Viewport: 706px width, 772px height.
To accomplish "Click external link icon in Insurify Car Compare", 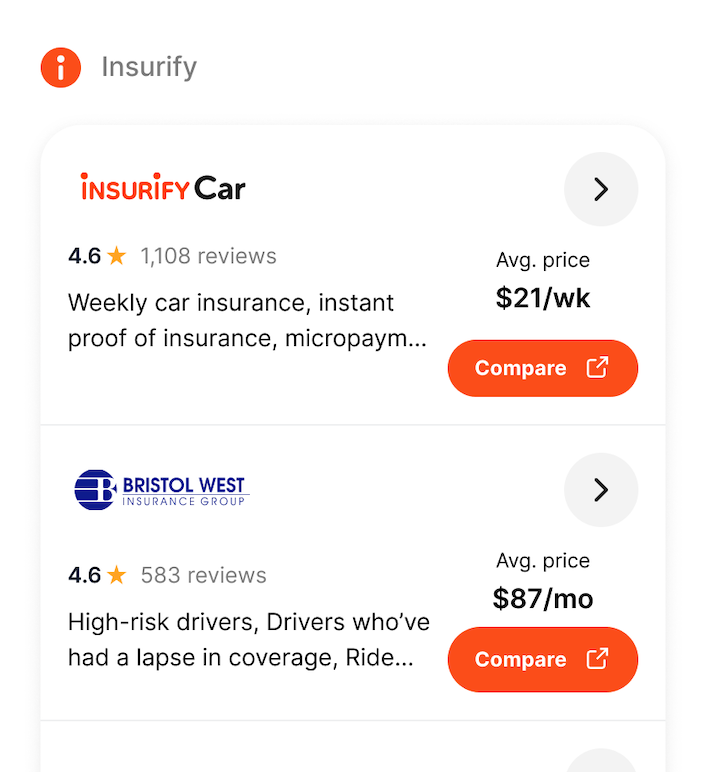I will coord(597,367).
